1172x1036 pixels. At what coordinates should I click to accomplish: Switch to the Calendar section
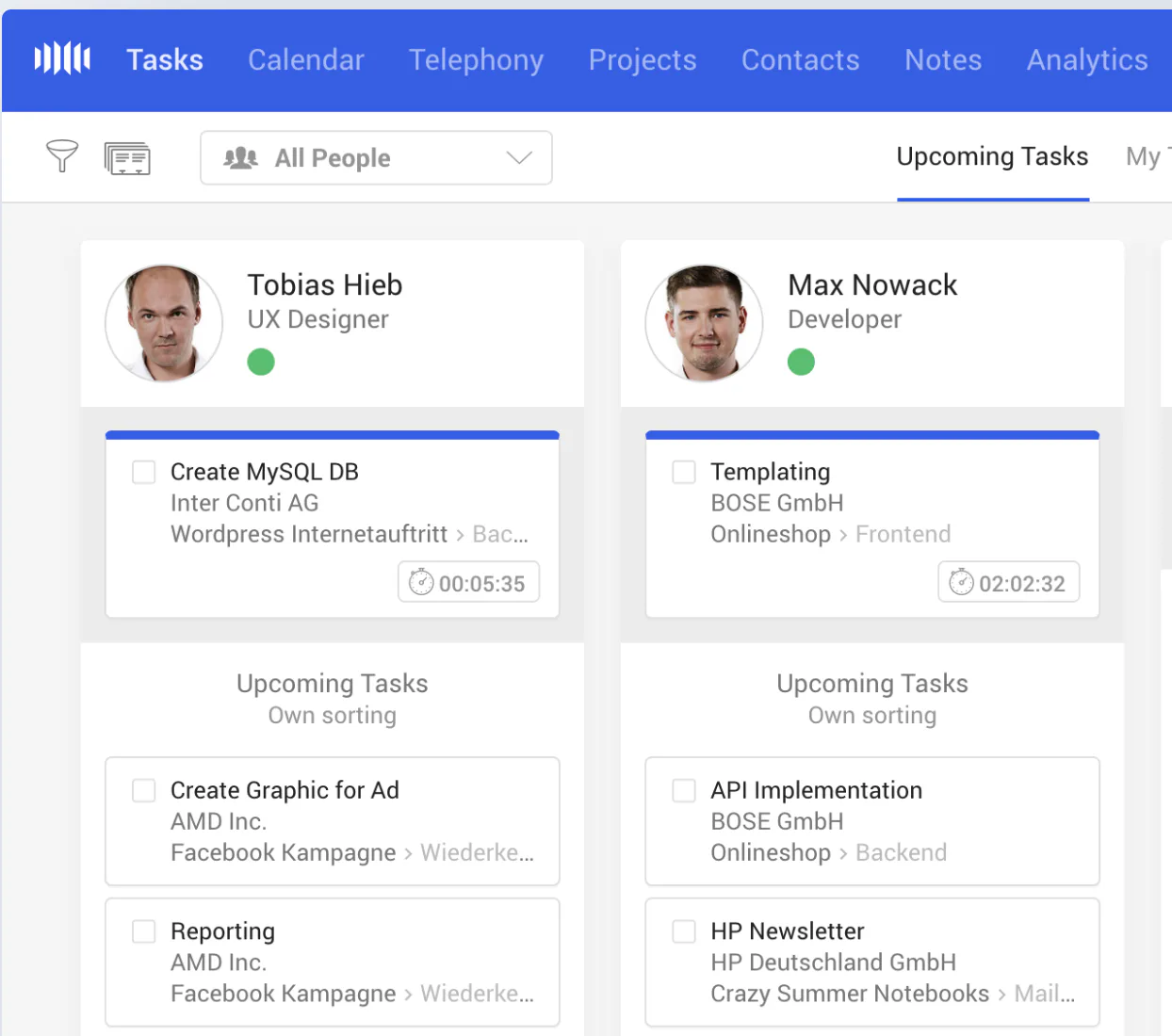(x=305, y=59)
